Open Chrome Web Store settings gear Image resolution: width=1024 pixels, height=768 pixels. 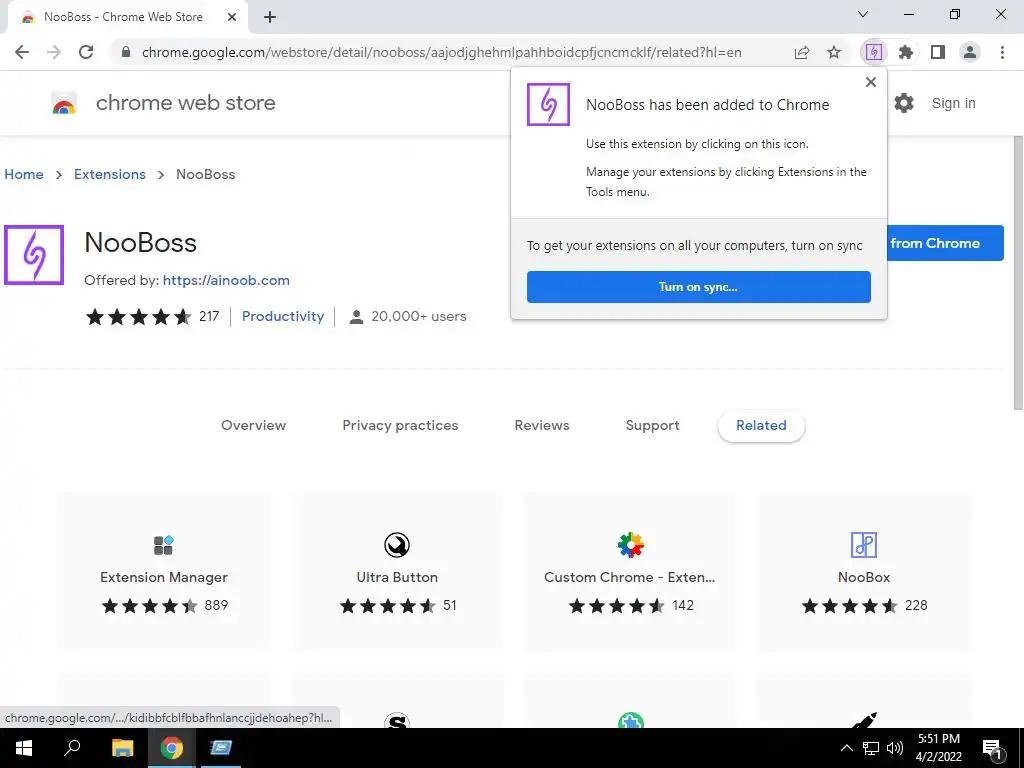click(904, 103)
